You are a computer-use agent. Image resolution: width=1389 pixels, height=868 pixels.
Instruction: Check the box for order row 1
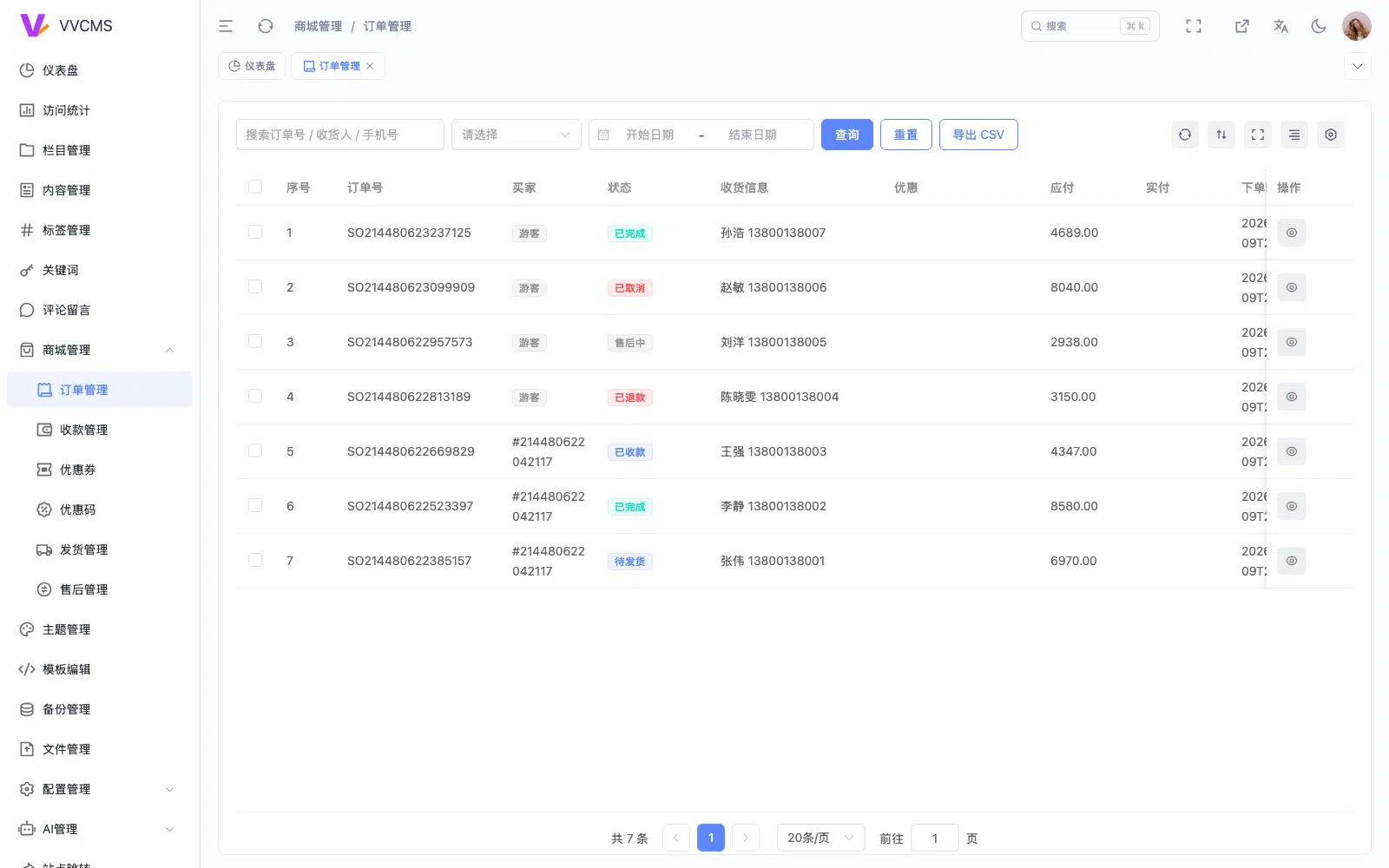click(255, 232)
